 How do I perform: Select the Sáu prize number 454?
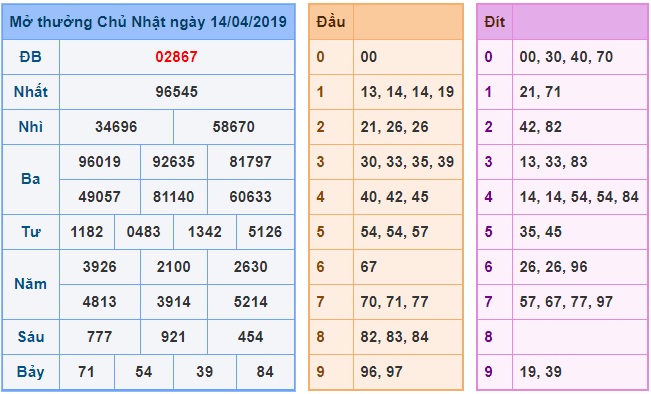pyautogui.click(x=250, y=336)
